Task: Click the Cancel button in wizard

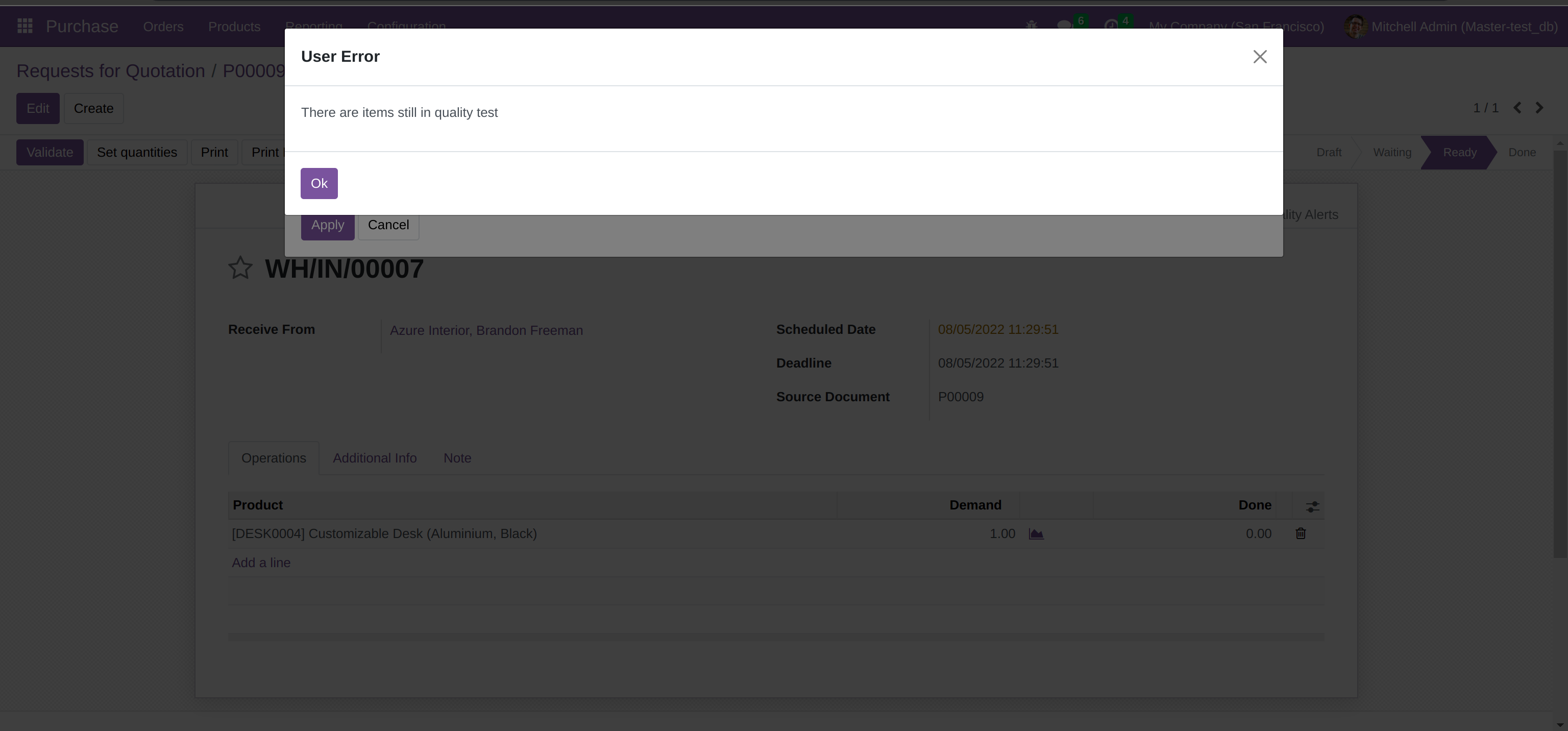Action: point(388,225)
